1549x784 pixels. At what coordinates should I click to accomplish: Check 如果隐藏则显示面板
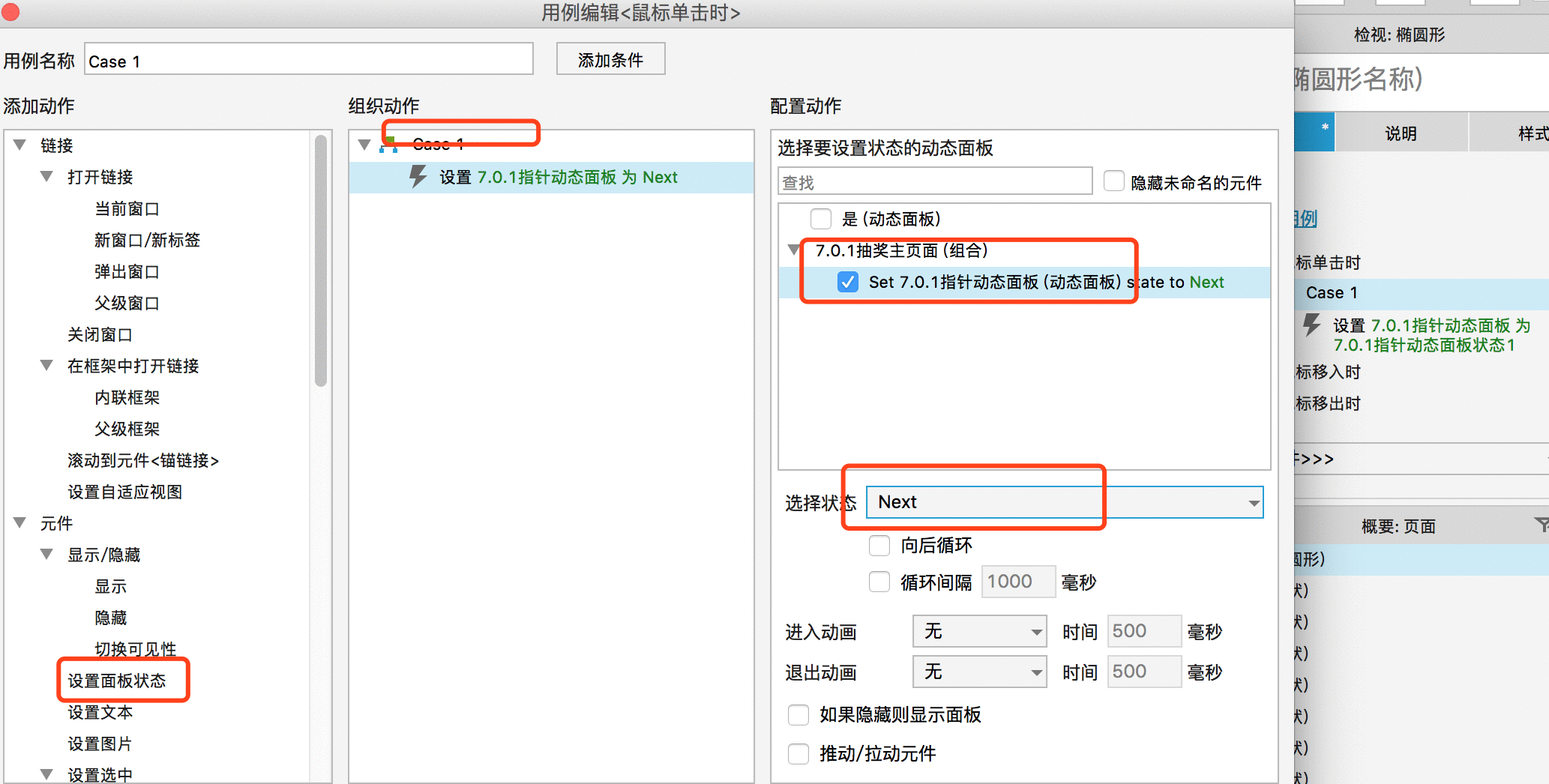798,714
